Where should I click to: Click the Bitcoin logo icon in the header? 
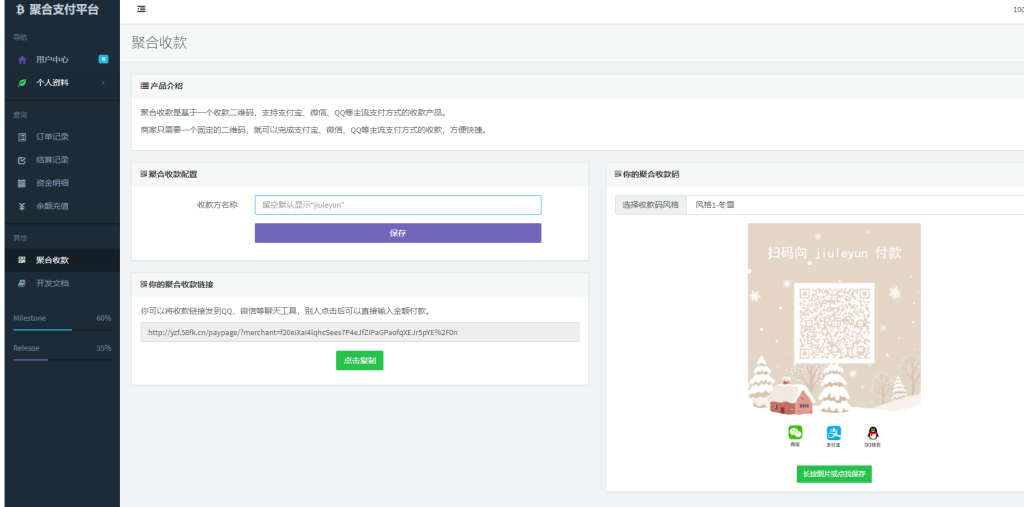point(20,10)
